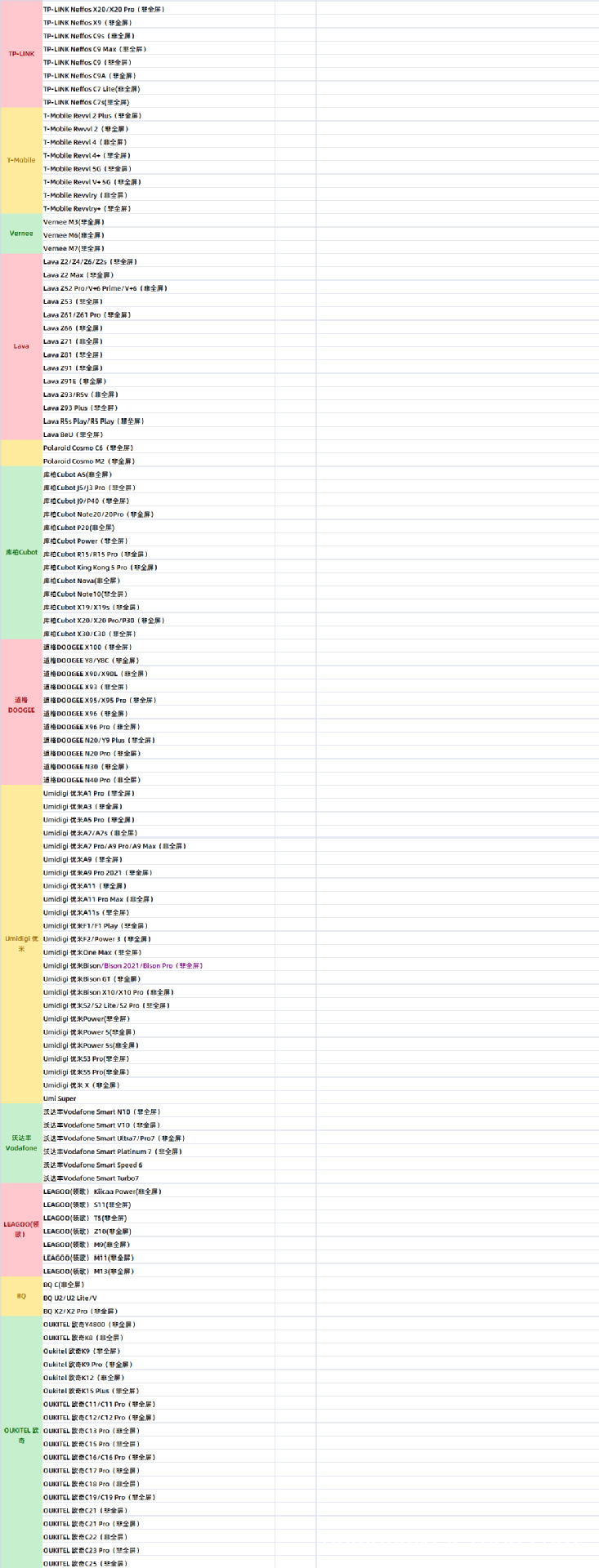The image size is (599, 1568).
Task: Click the 库柏Cubot A5 cell
Action: click(x=159, y=474)
